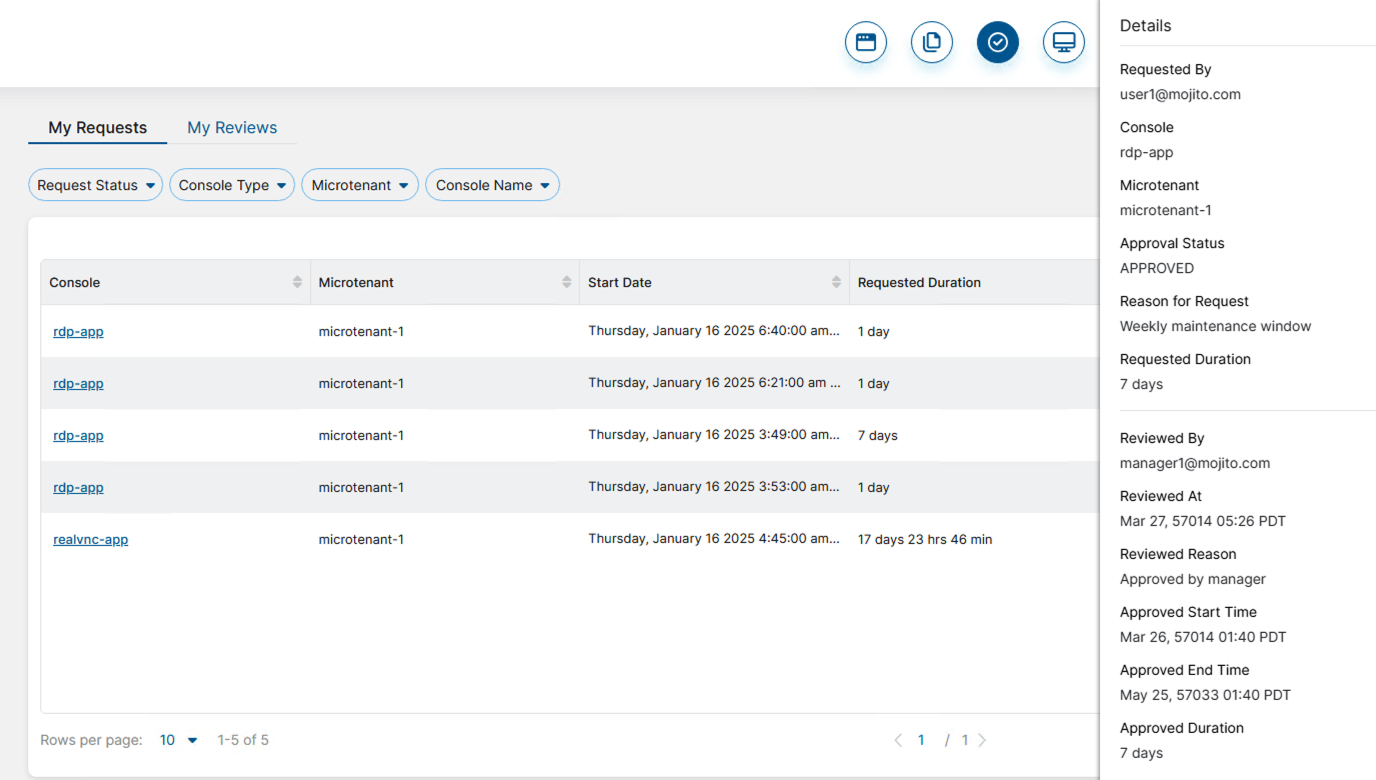The width and height of the screenshot is (1376, 780).
Task: Click the copy documents icon in top toolbar
Action: point(932,42)
